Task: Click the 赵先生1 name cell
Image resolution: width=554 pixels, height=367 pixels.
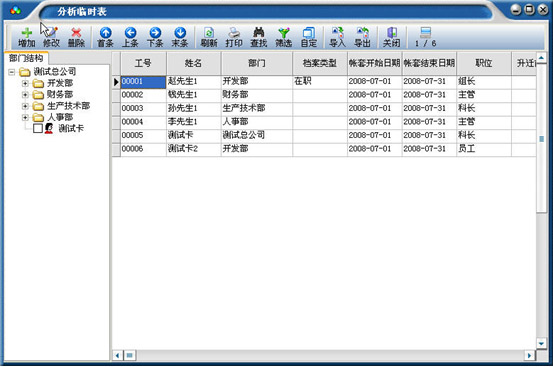Action: 193,82
